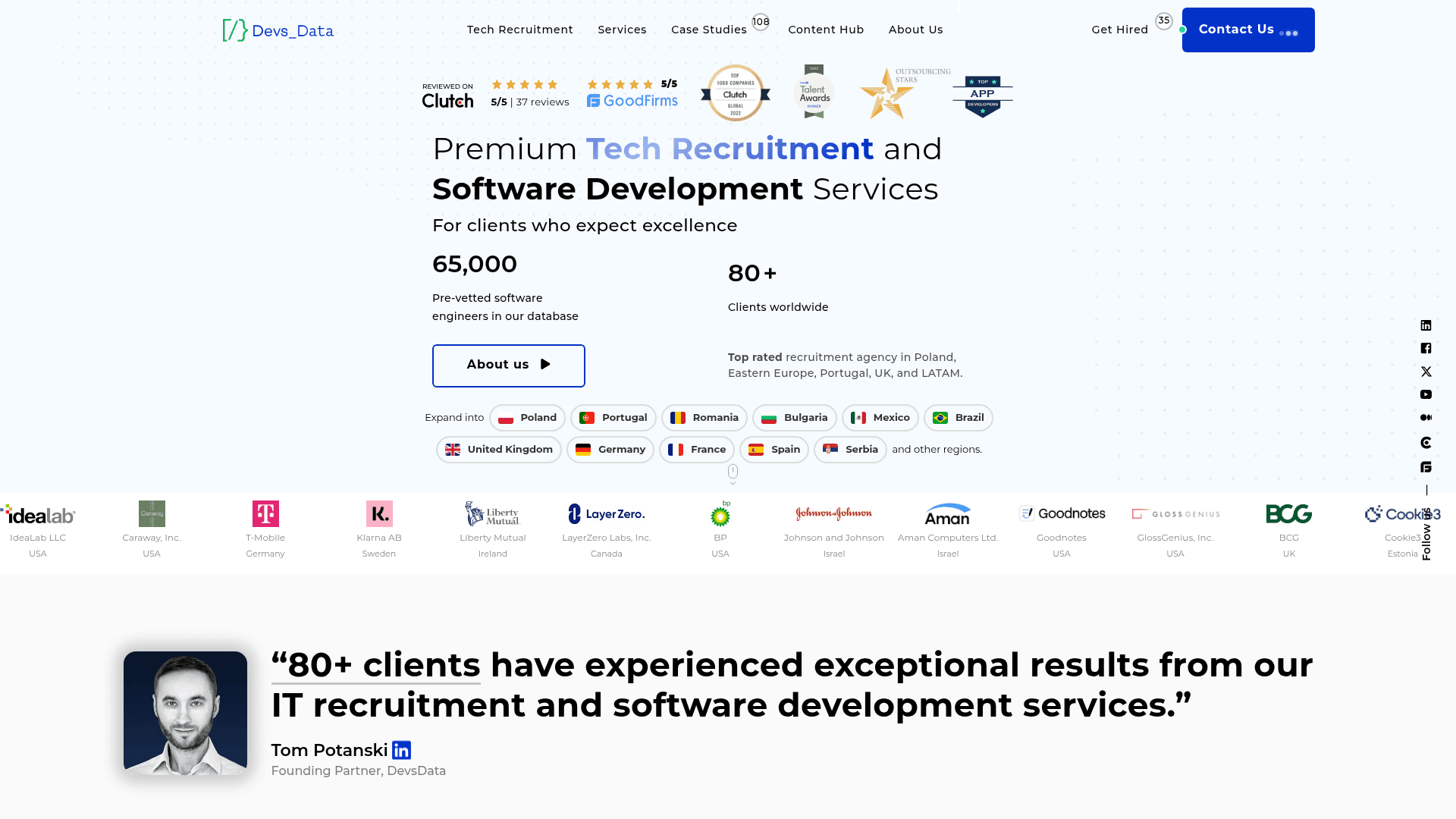The height and width of the screenshot is (819, 1456).
Task: Open Tom Potanski's LinkedIn badge
Action: 401,750
